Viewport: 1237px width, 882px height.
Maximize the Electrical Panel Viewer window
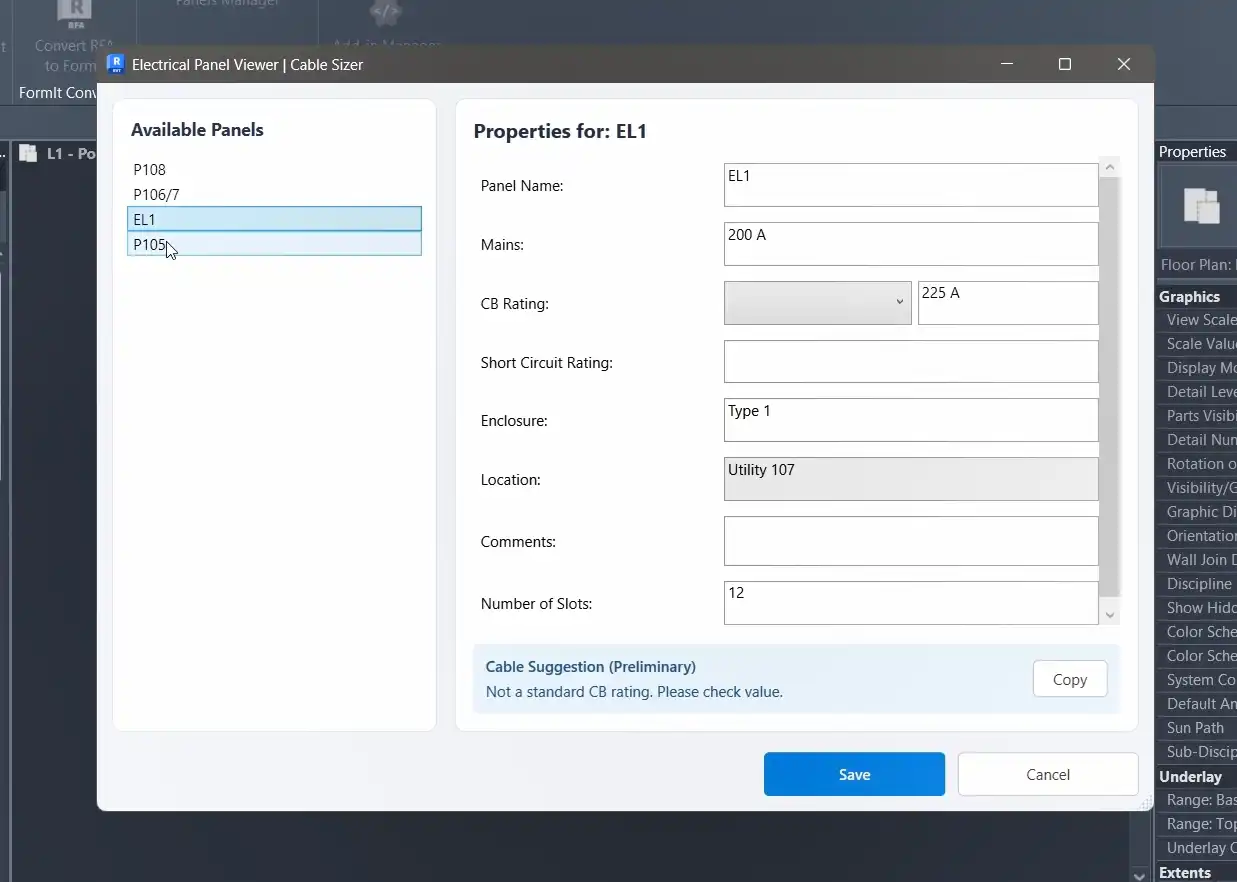click(1065, 64)
